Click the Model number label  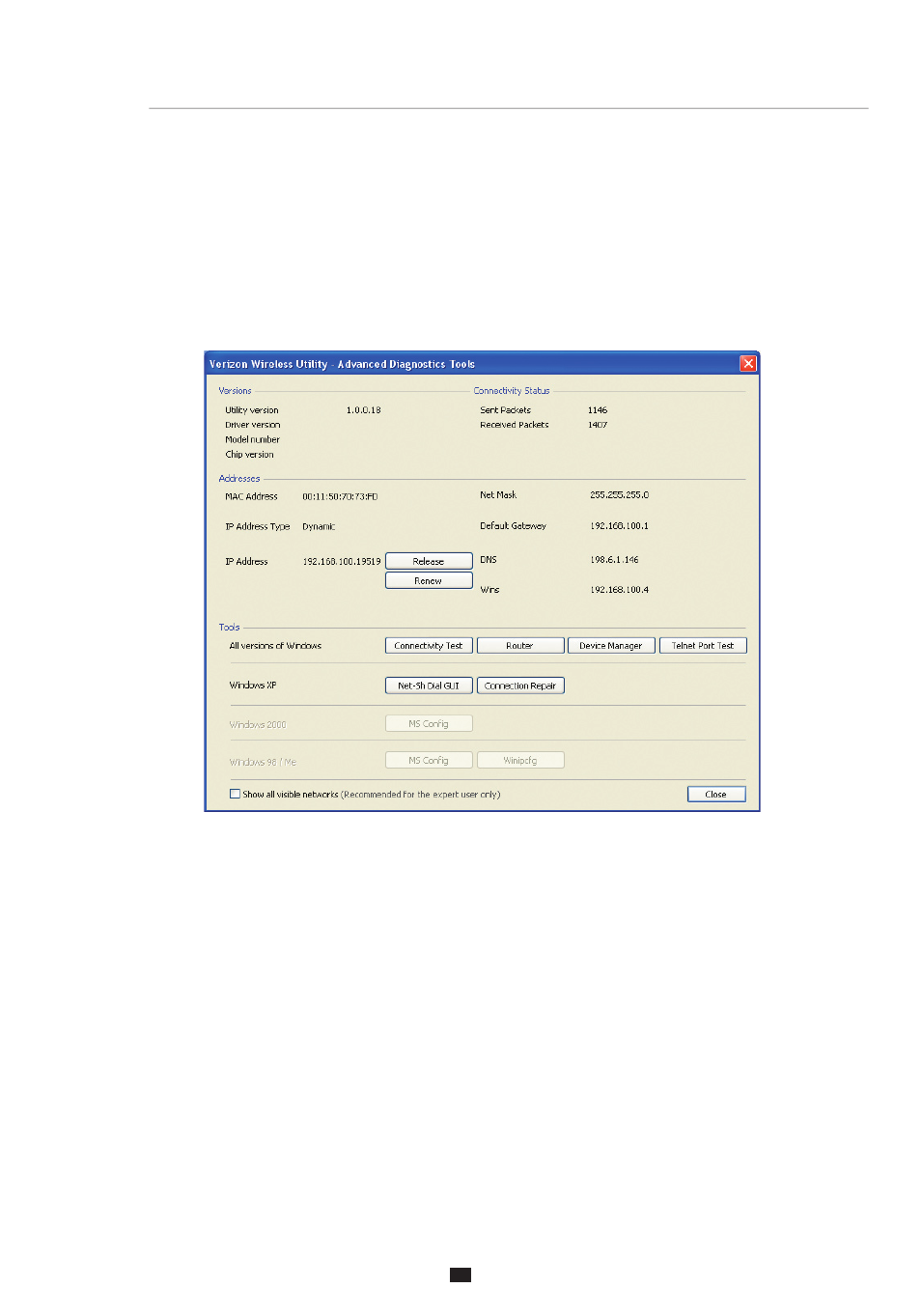(253, 439)
